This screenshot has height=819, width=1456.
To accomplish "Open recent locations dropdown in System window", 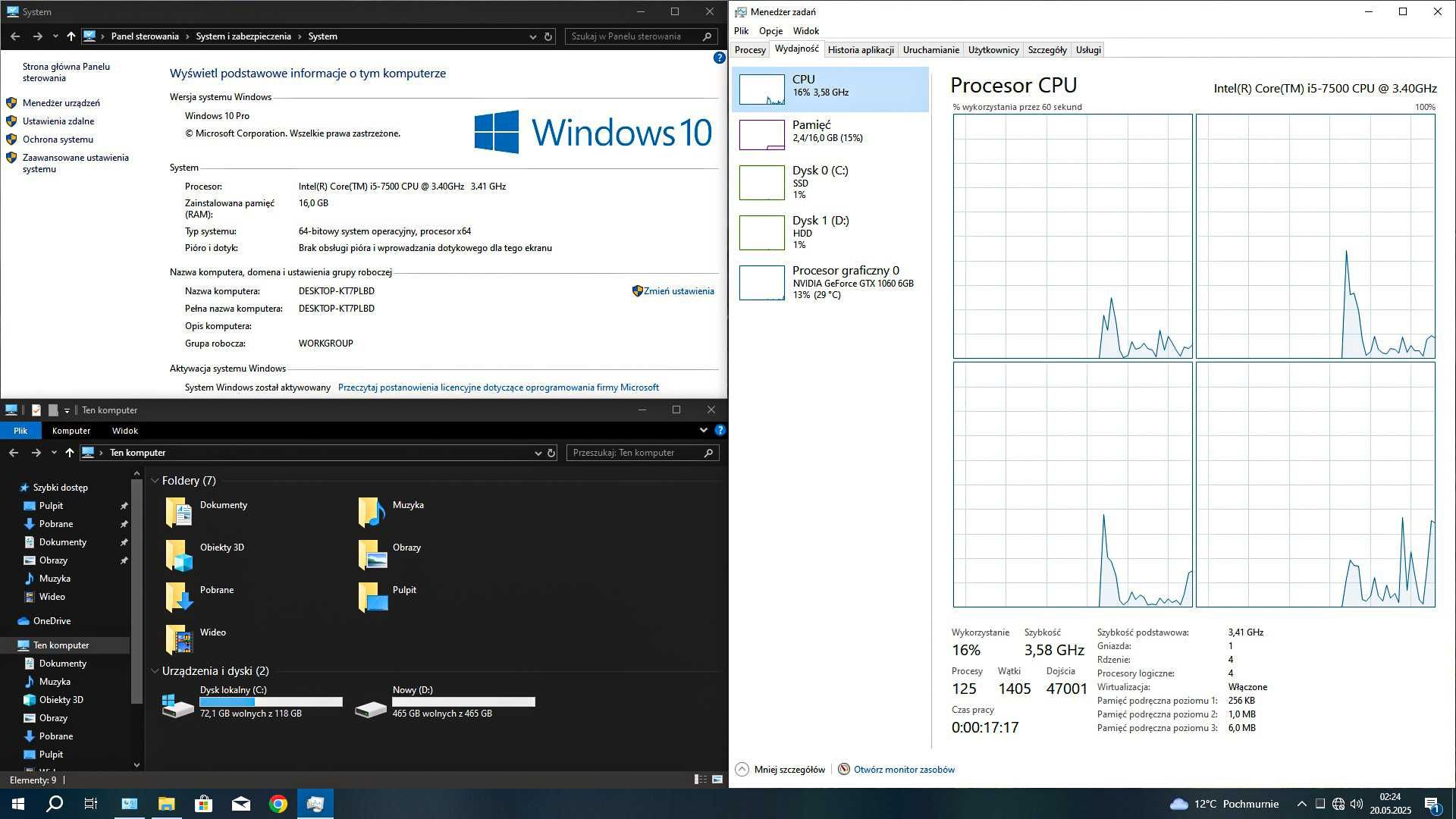I will [x=55, y=36].
